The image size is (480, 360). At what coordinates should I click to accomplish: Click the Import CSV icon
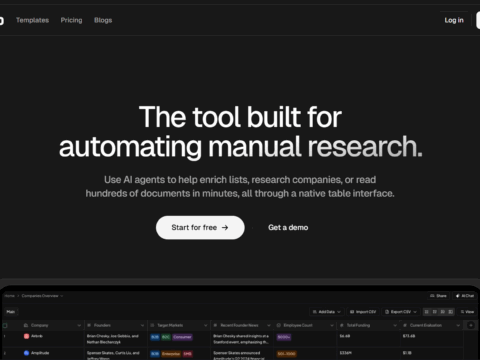[x=352, y=312]
